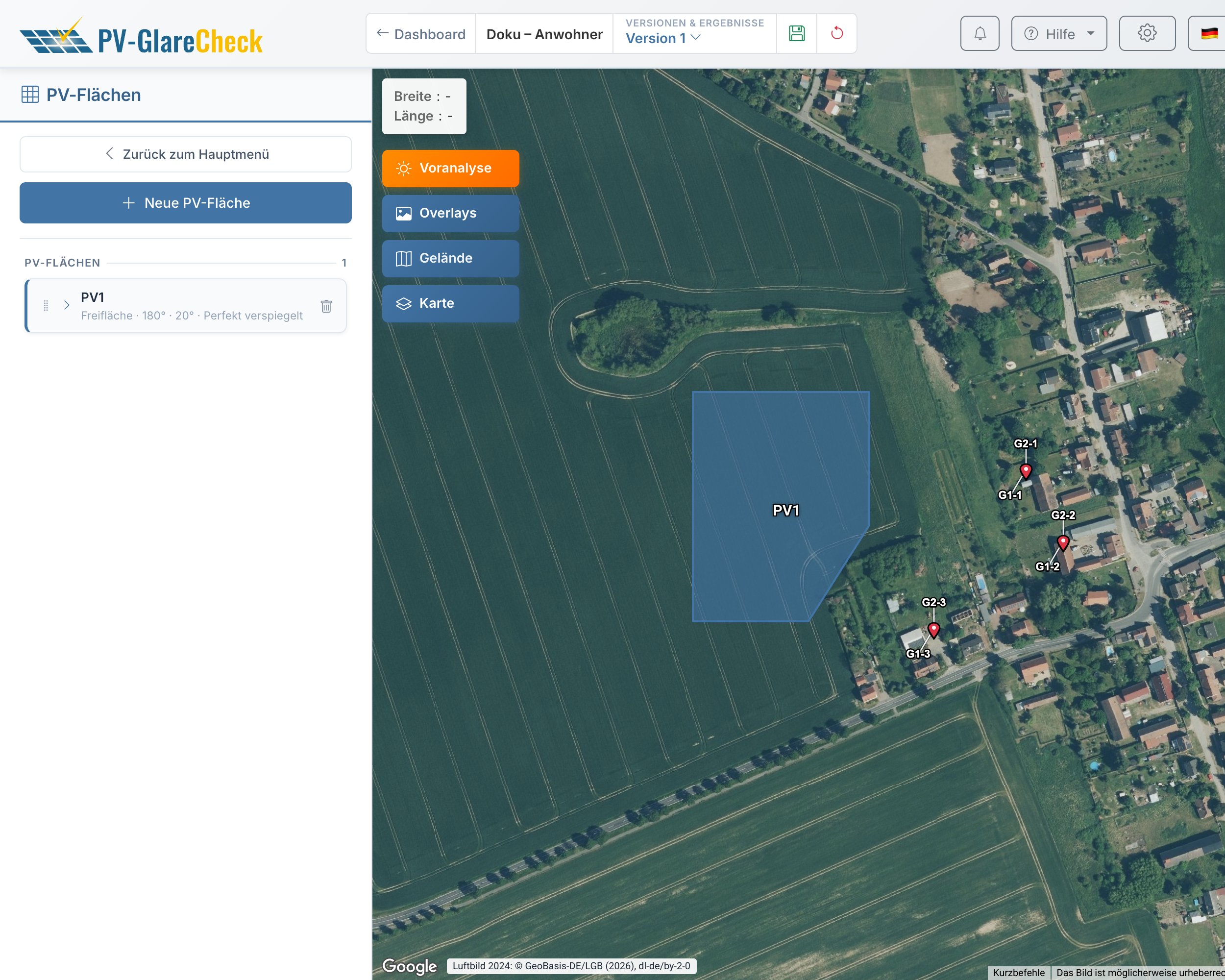Click the G1-2 label on map

pyautogui.click(x=1047, y=566)
